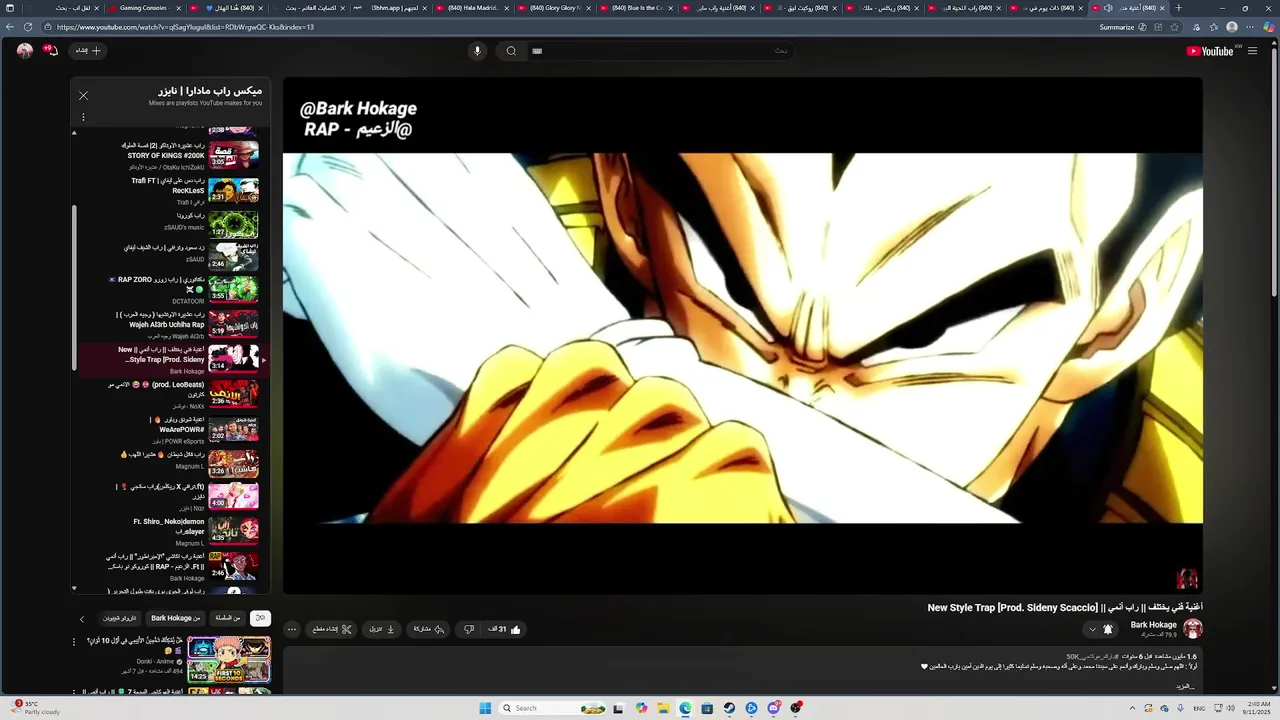The image size is (1280, 720).
Task: Go back with browser back arrow
Action: pos(10,27)
